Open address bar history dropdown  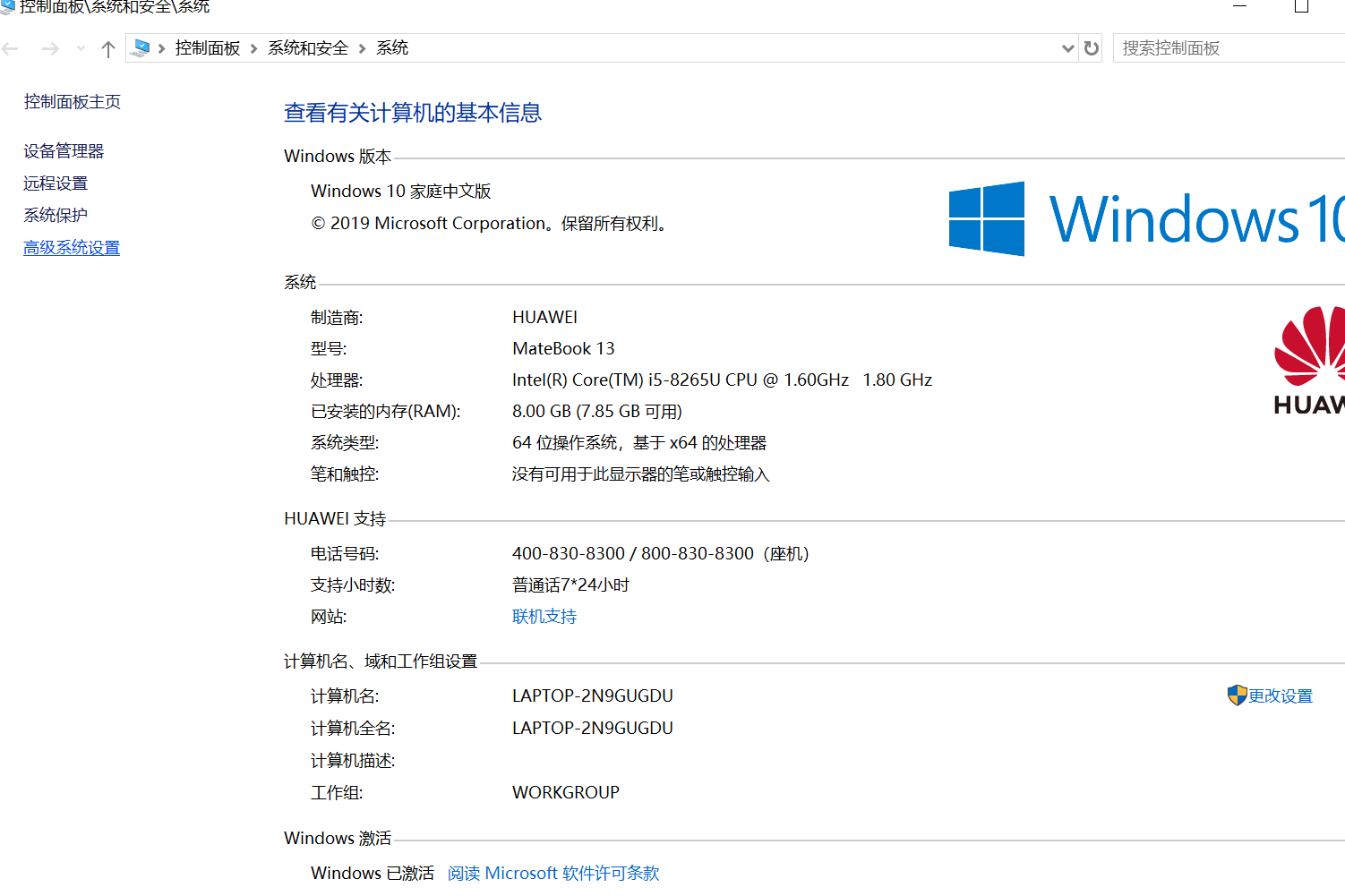pos(1068,48)
